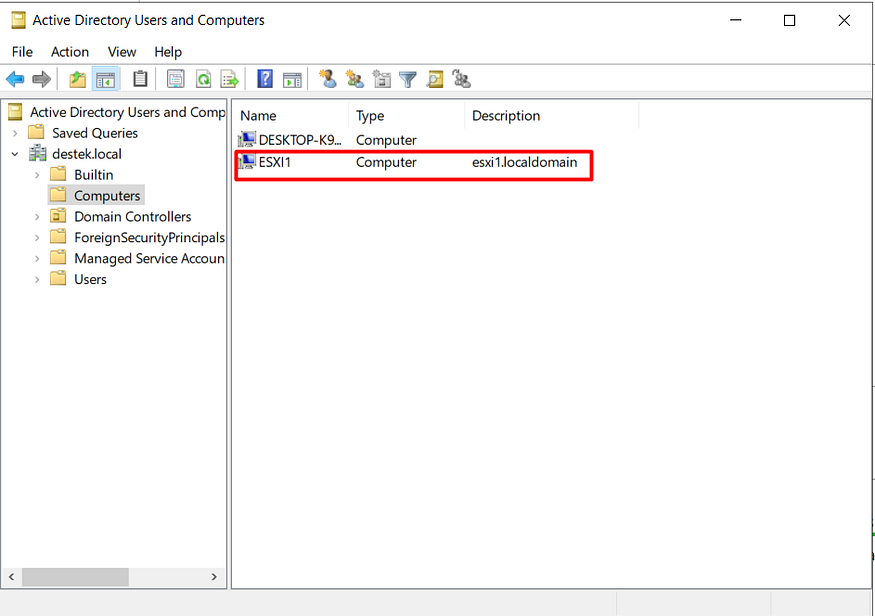Sort by the Name column header
The width and height of the screenshot is (875, 616).
click(x=290, y=116)
